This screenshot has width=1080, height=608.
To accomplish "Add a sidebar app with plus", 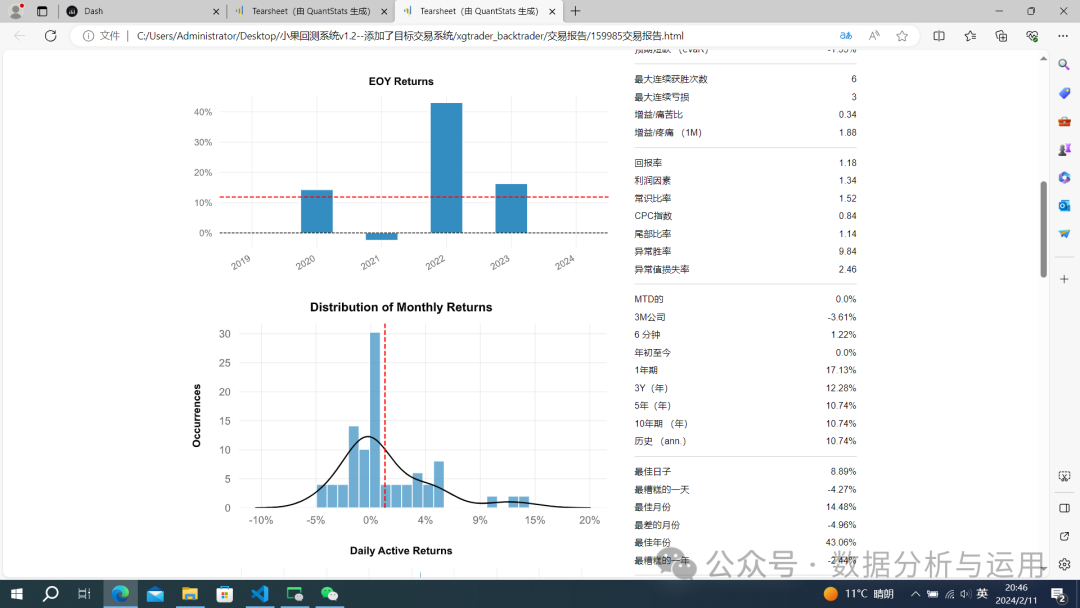I will [x=1064, y=279].
